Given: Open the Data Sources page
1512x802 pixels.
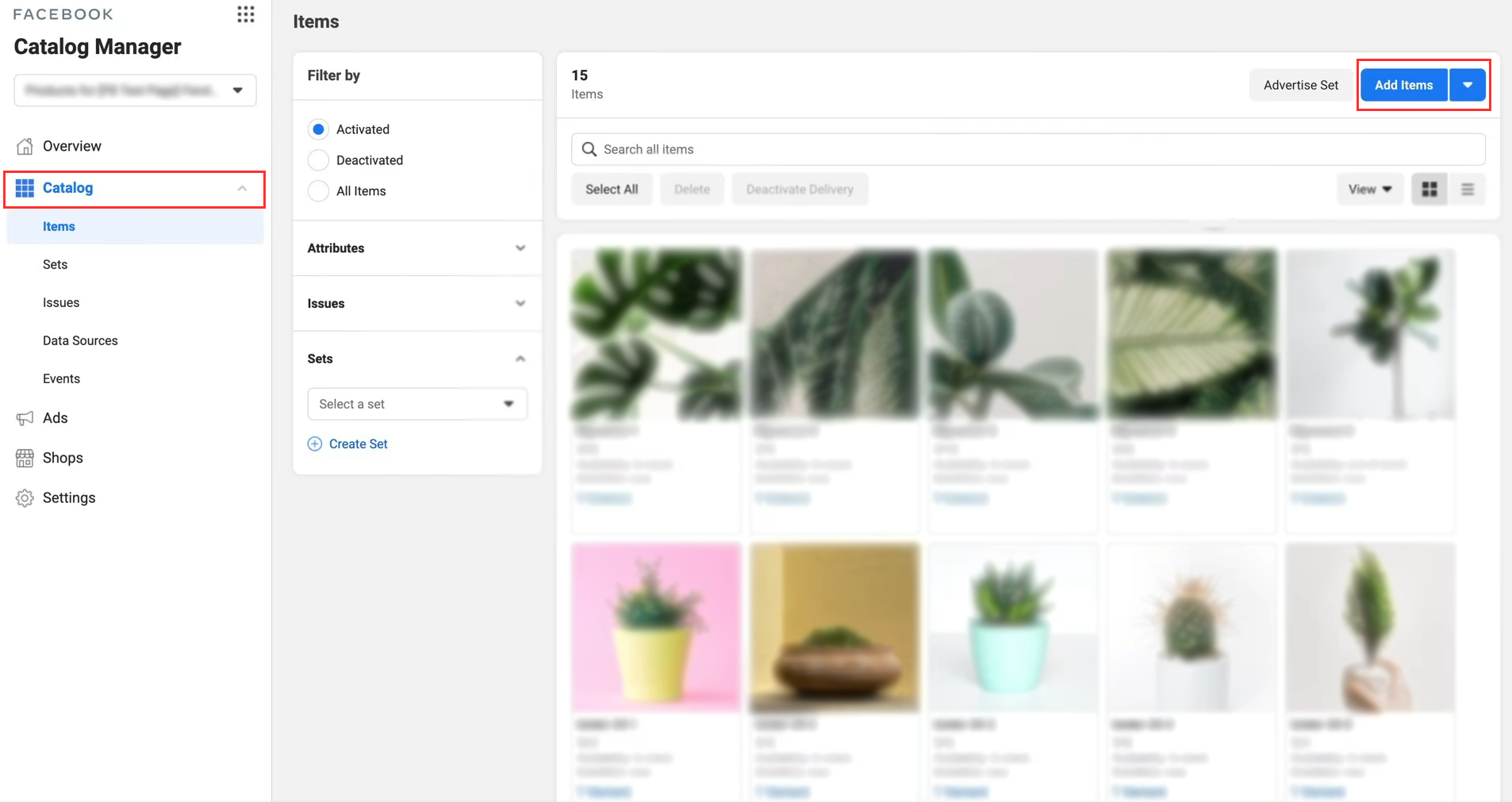Looking at the screenshot, I should (x=79, y=340).
